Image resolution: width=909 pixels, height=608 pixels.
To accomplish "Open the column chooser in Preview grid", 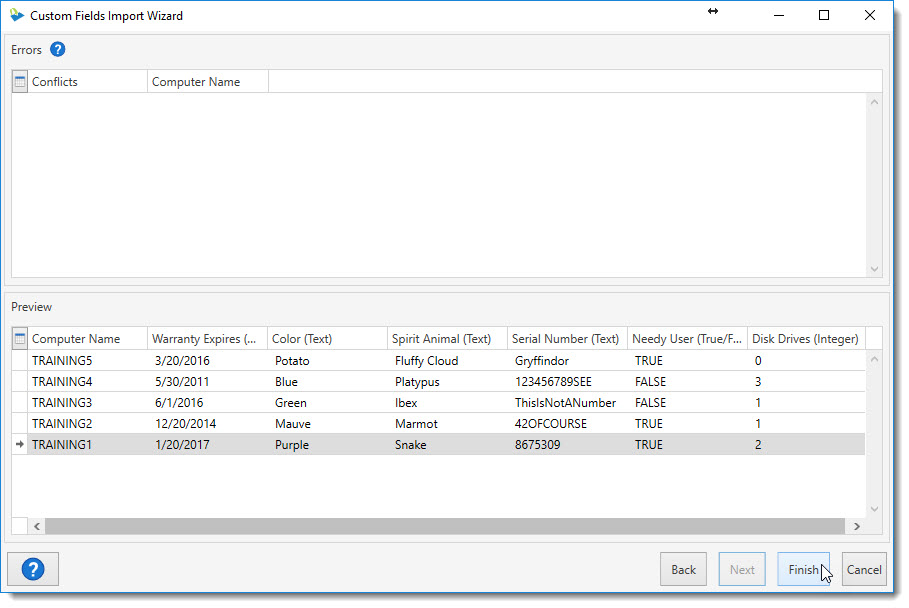I will pyautogui.click(x=20, y=338).
